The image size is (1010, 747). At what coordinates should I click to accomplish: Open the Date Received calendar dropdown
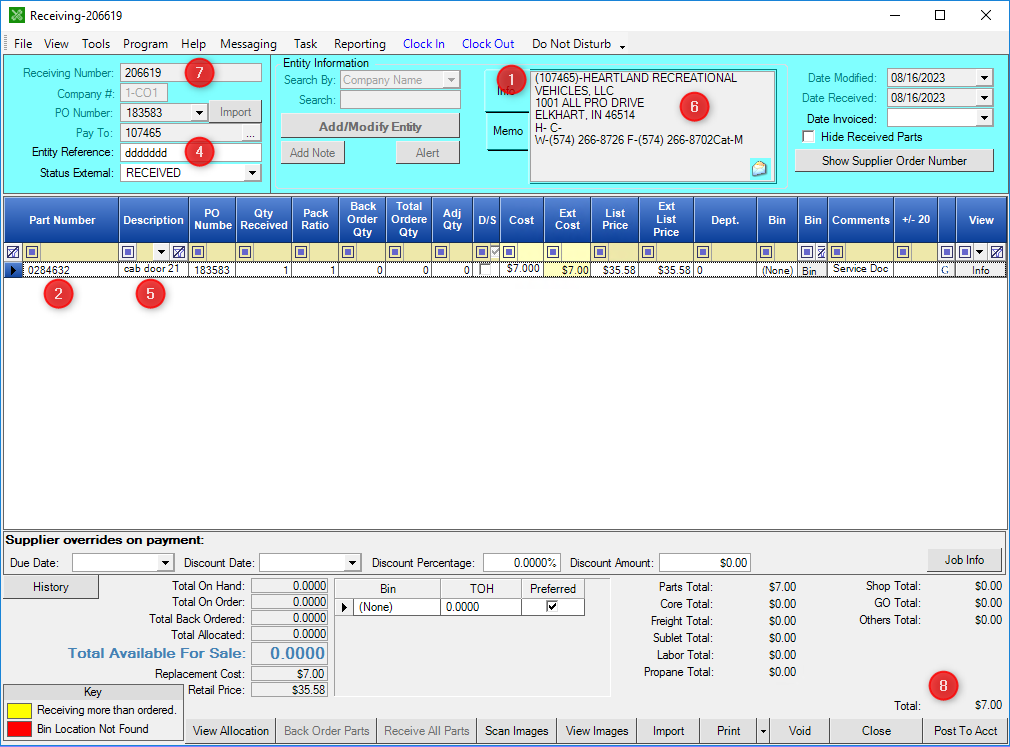pyautogui.click(x=984, y=98)
